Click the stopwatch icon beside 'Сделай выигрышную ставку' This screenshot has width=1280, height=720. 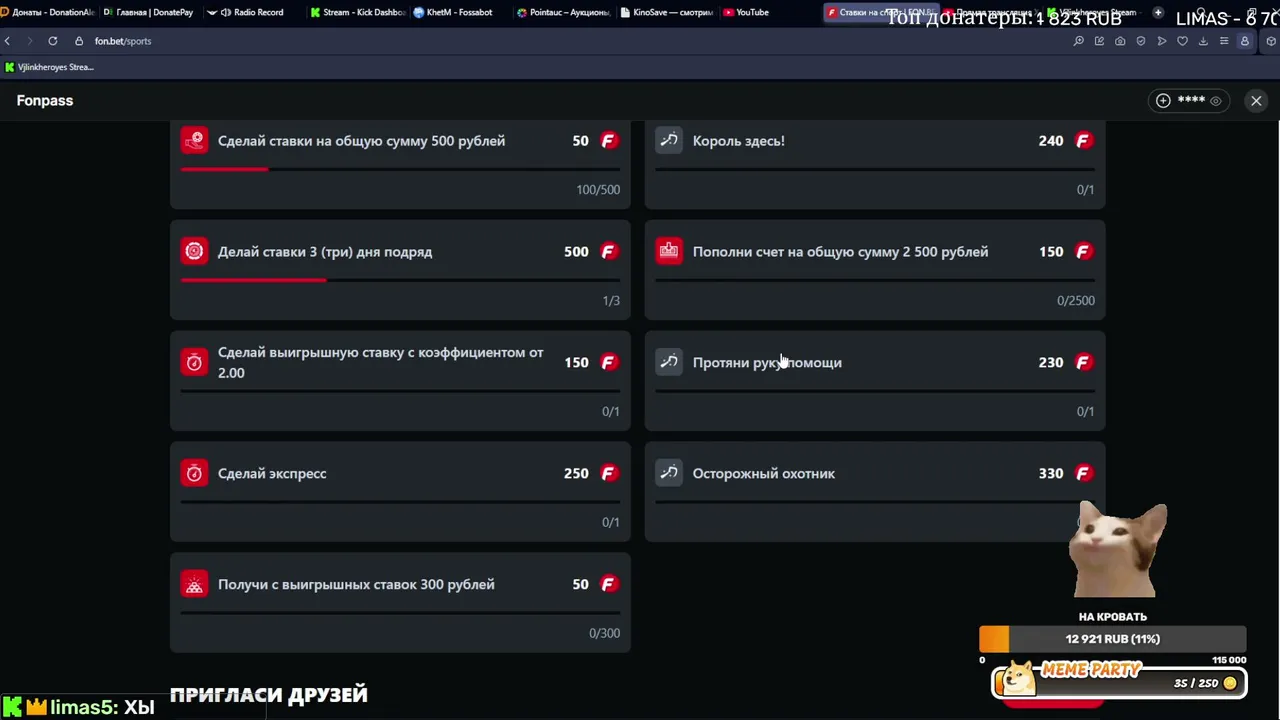[194, 363]
